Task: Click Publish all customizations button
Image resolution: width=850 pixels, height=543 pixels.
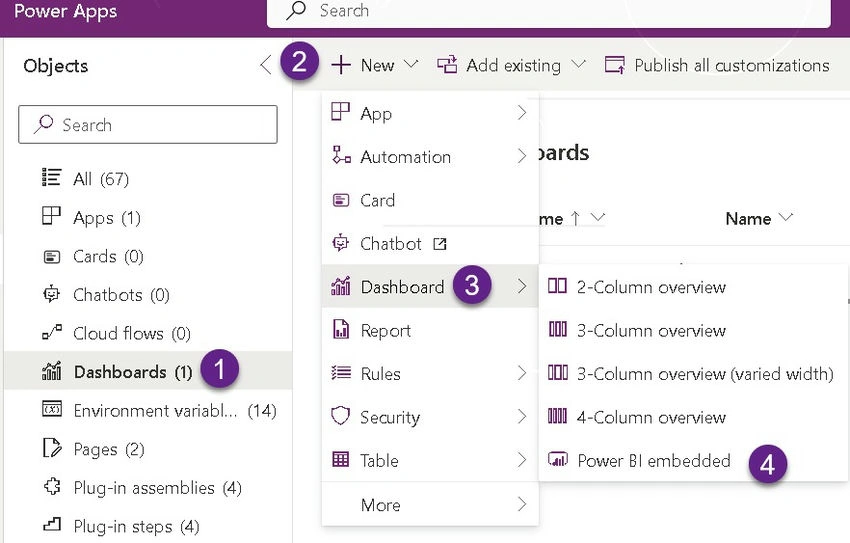Action: (x=717, y=65)
